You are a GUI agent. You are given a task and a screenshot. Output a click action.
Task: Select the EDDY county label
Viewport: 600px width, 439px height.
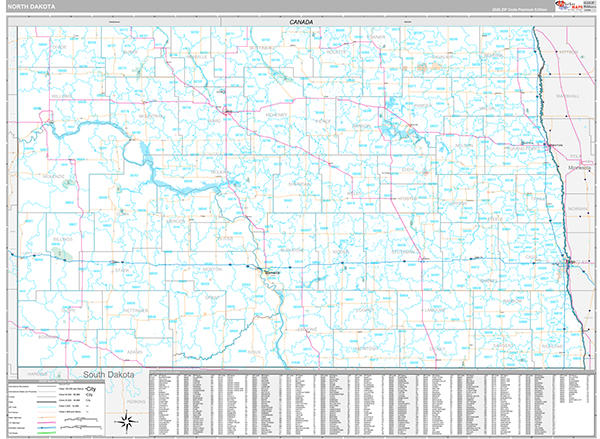408,169
